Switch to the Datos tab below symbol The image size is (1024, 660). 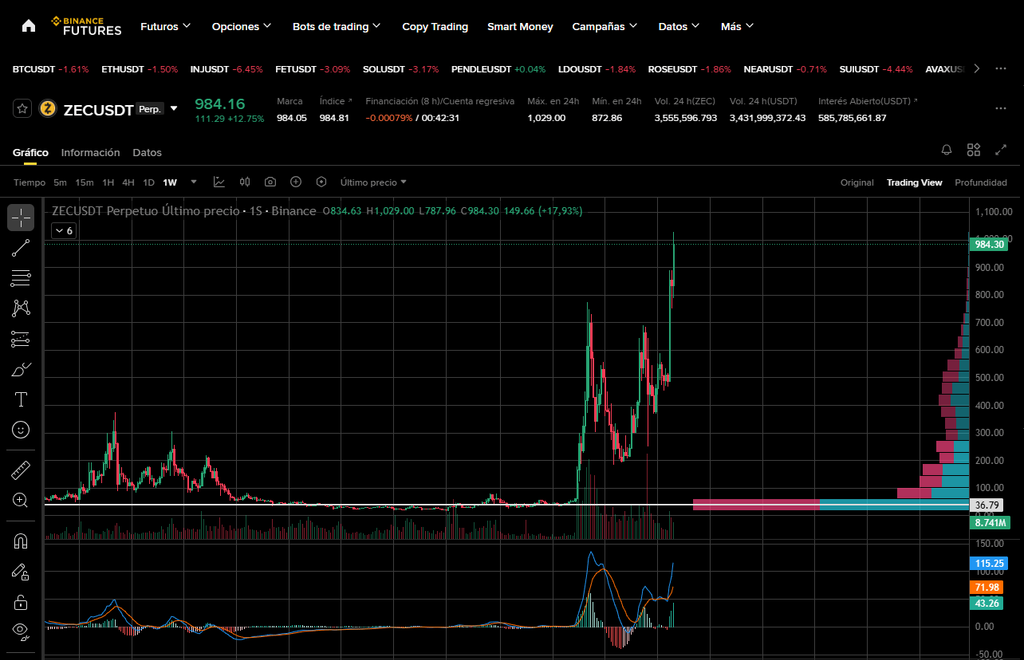[x=147, y=153]
